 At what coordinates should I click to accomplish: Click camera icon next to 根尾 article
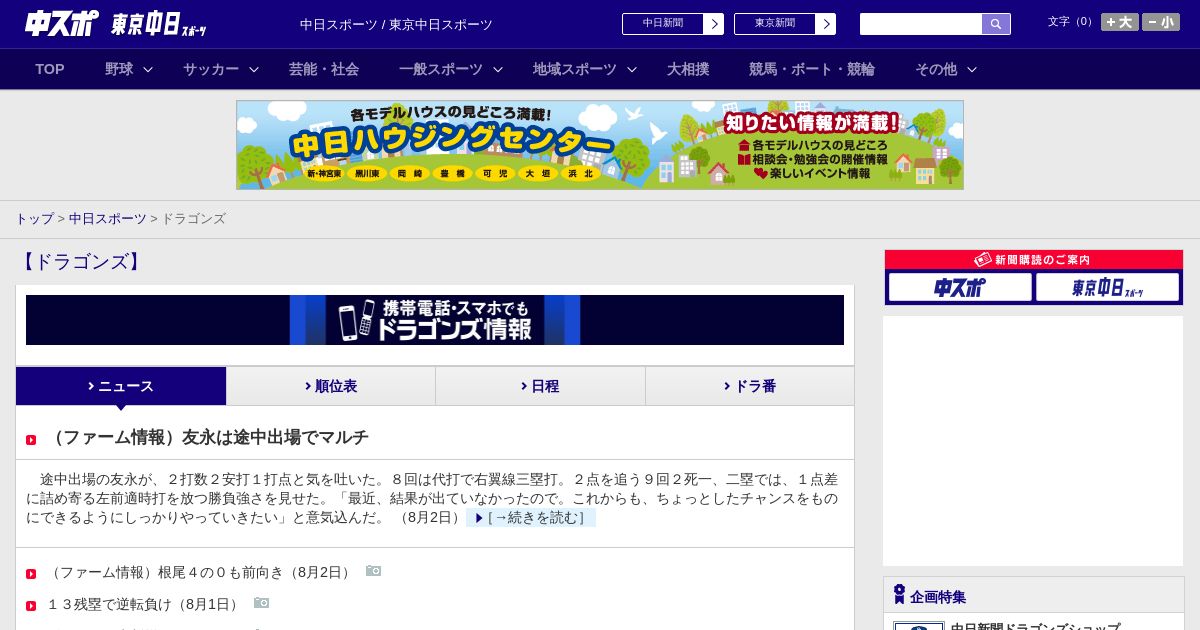point(373,571)
